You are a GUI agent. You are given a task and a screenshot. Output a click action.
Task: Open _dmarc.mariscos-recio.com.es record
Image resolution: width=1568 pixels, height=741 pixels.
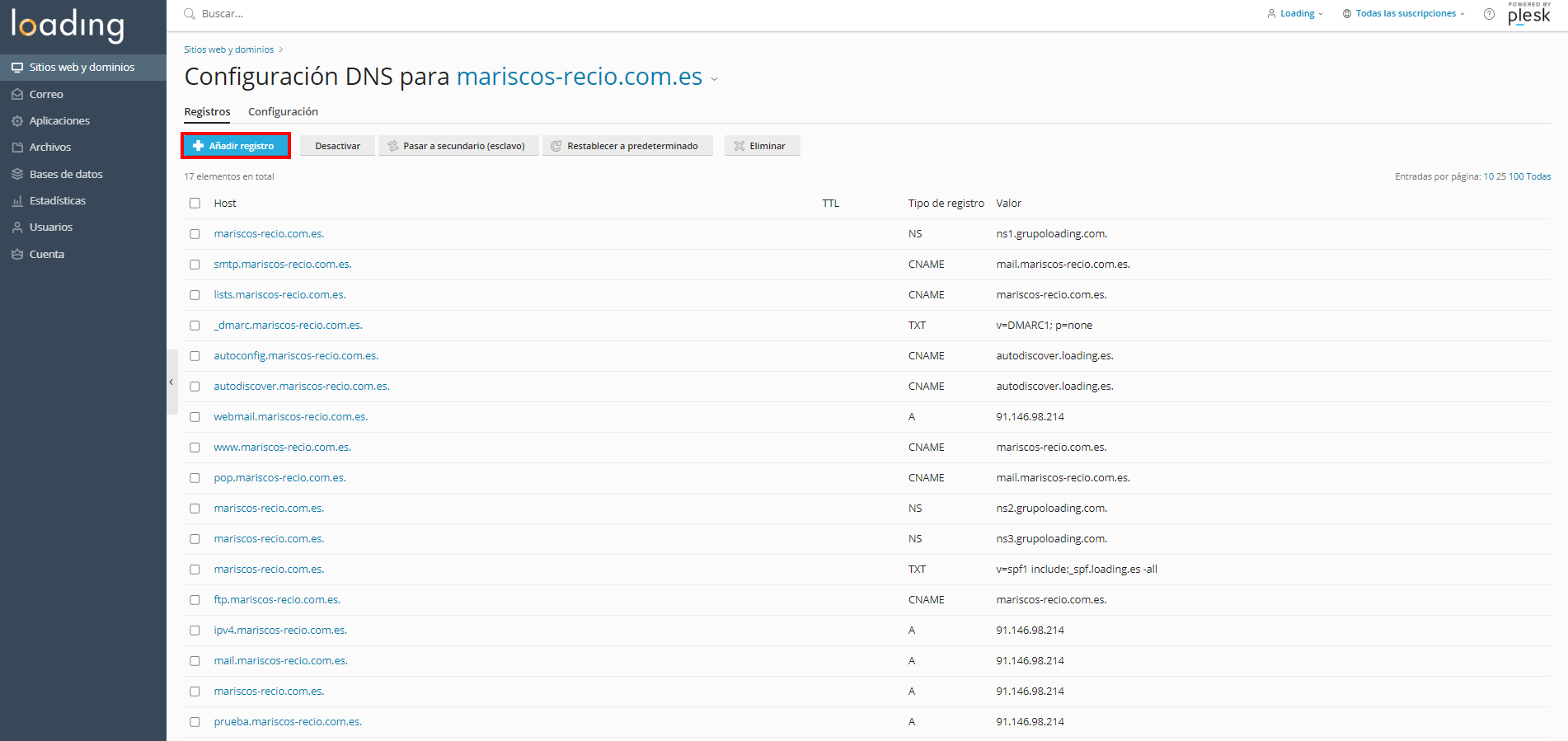coord(289,326)
